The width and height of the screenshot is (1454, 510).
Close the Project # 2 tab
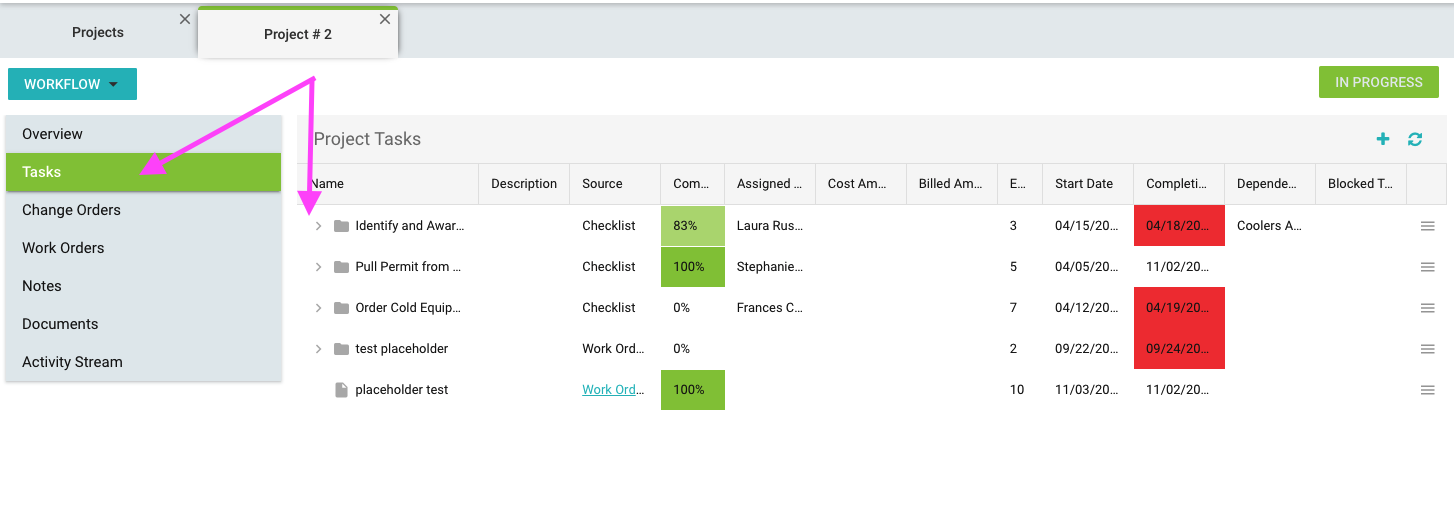pyautogui.click(x=385, y=19)
